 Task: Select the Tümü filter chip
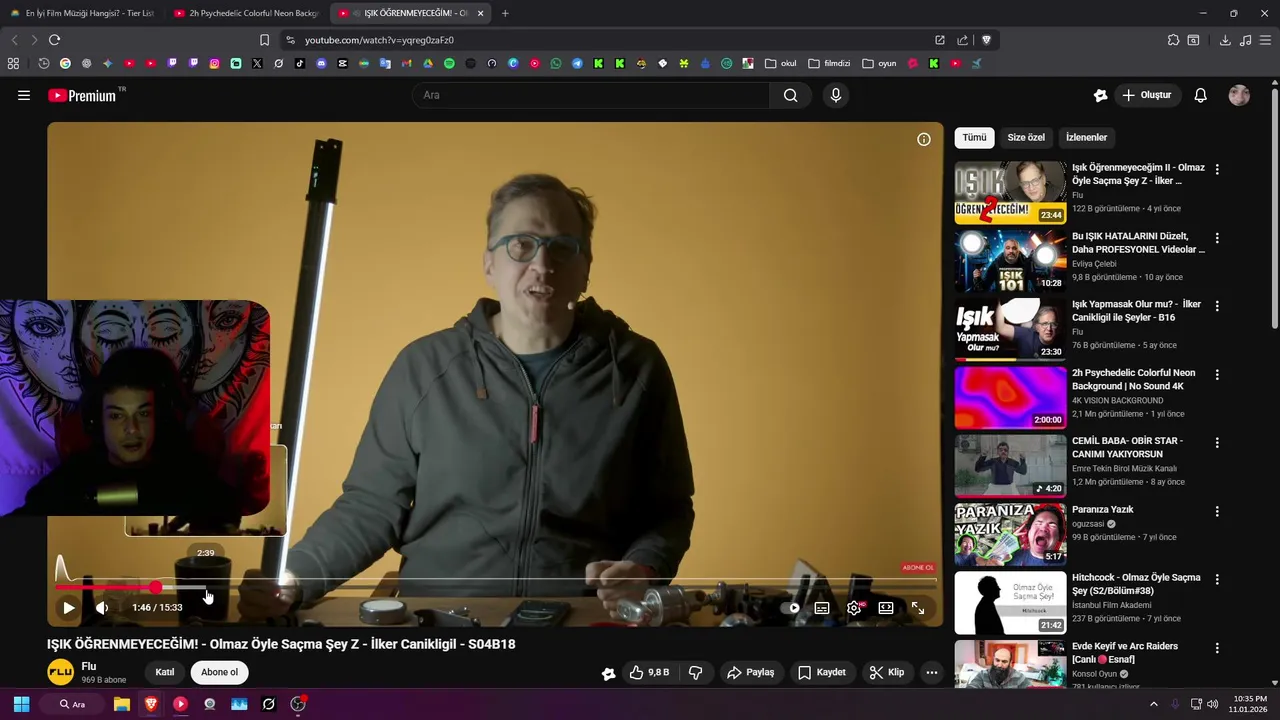click(x=974, y=137)
